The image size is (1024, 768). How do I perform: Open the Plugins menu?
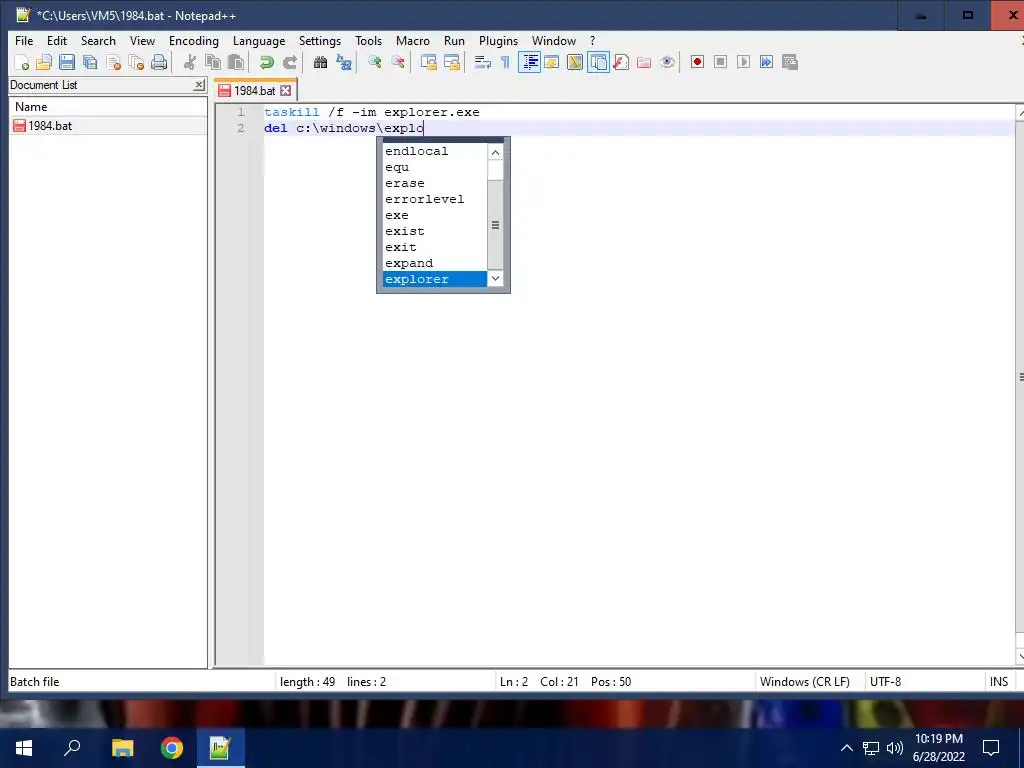498,40
